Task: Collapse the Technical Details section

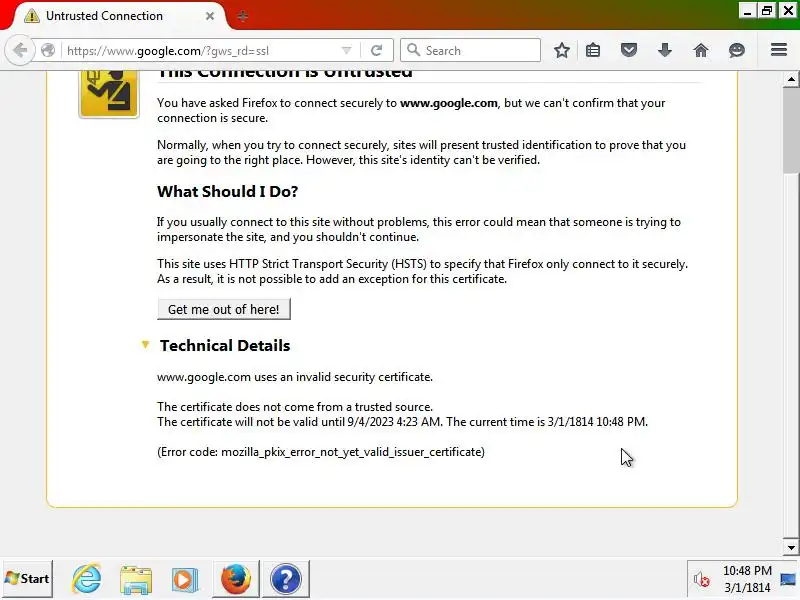Action: (145, 345)
